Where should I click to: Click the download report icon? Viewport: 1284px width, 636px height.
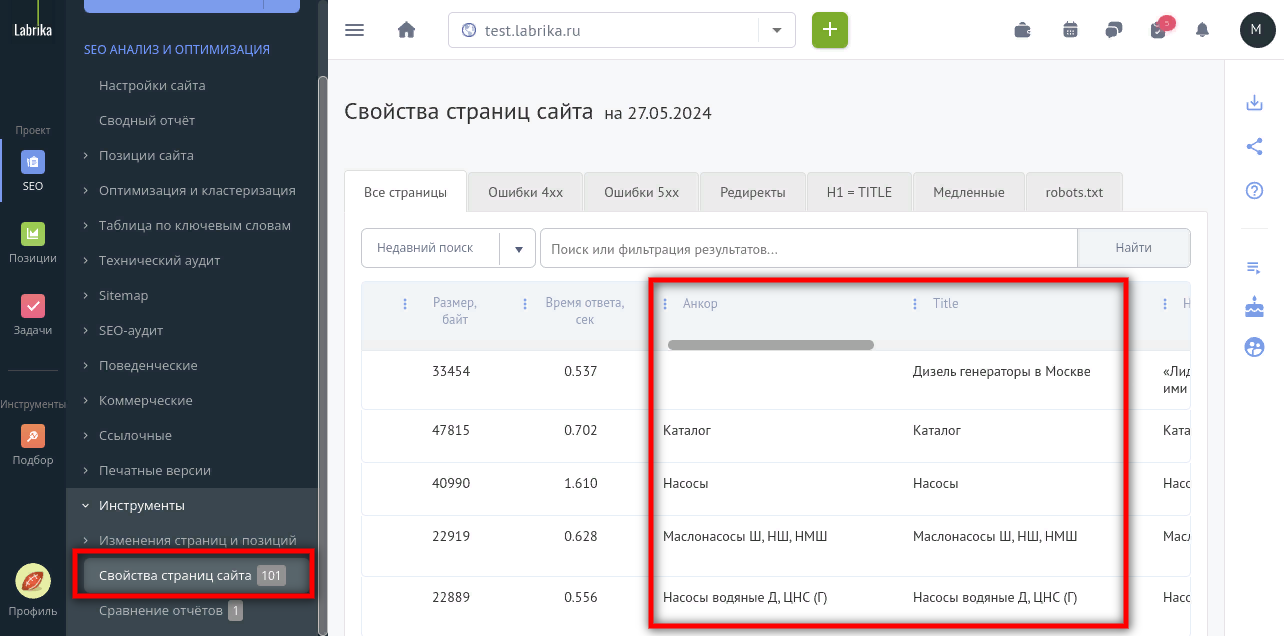coord(1254,103)
